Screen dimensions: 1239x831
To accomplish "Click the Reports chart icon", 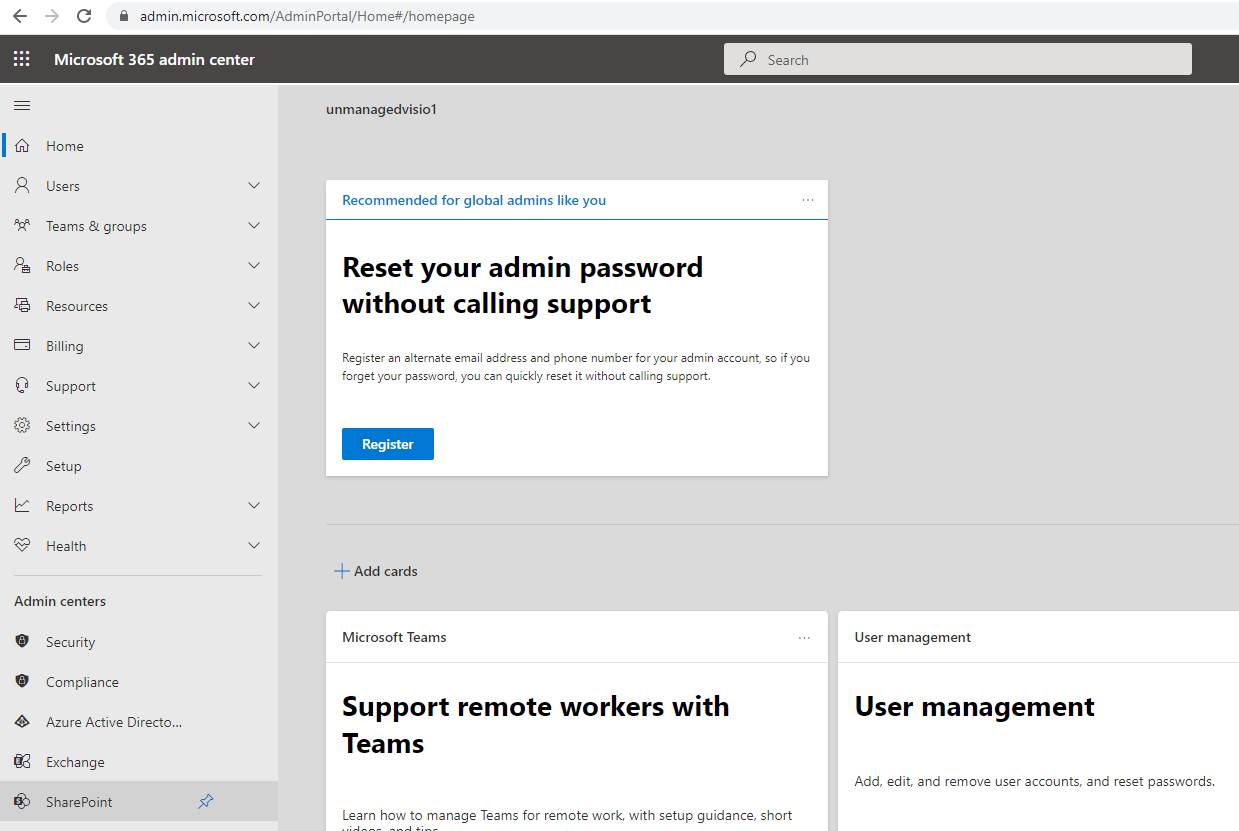I will click(22, 505).
